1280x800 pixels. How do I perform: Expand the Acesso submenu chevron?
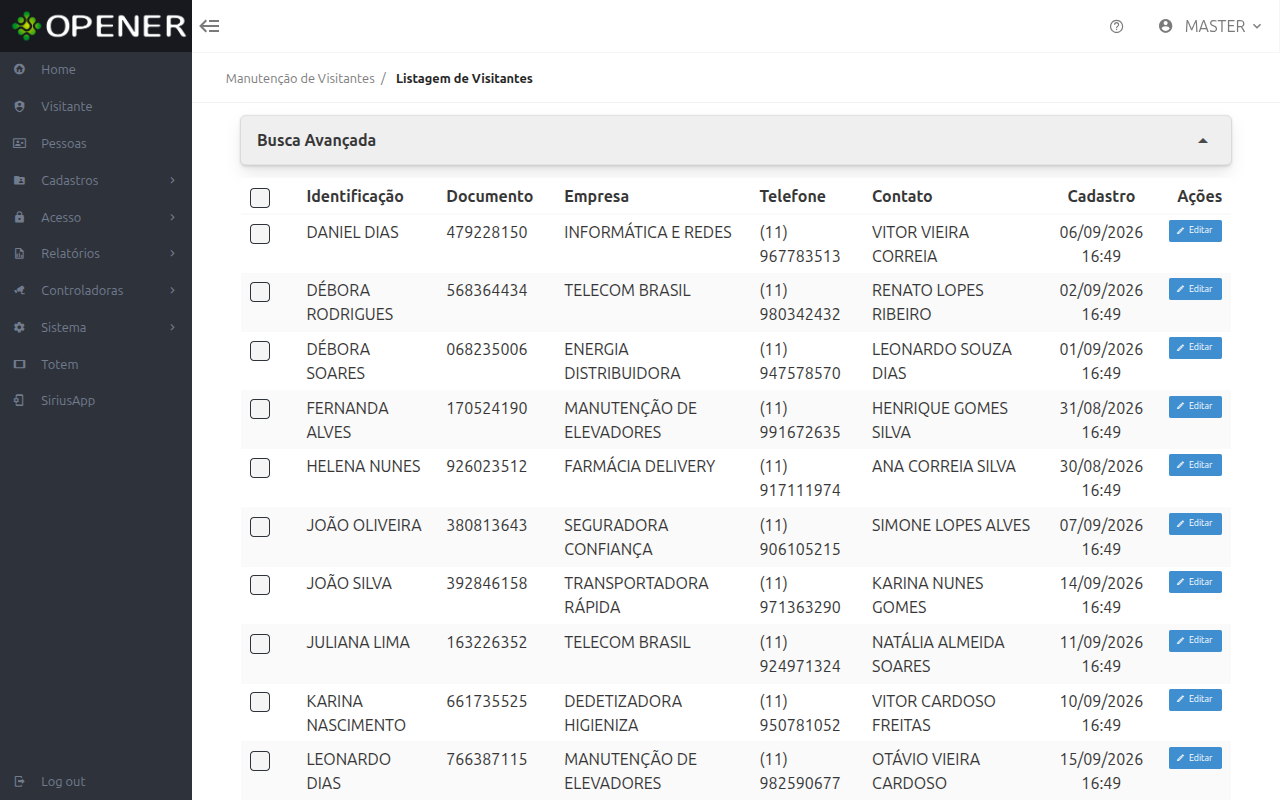[173, 217]
